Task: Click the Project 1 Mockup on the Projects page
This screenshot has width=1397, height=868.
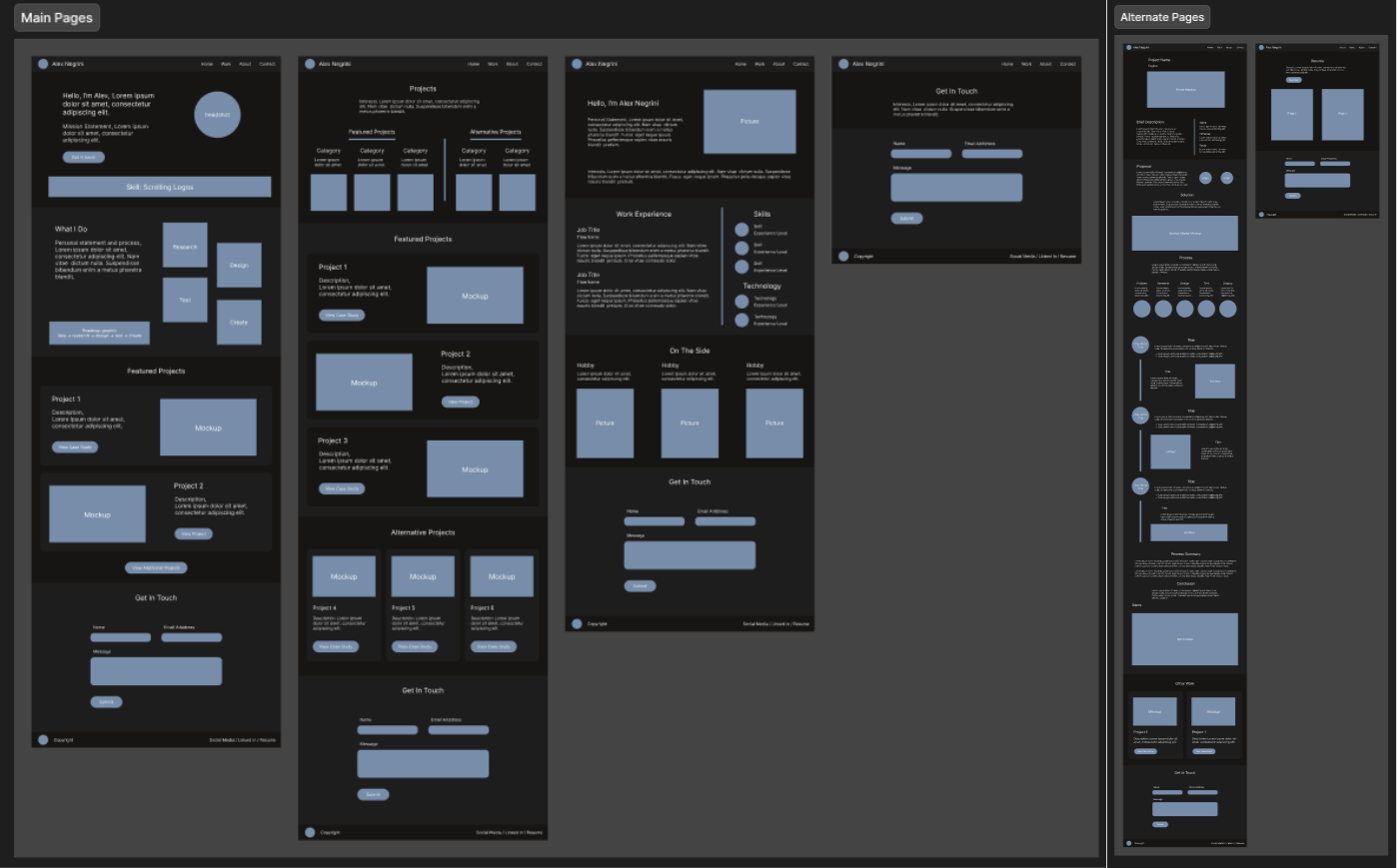Action: [x=475, y=296]
